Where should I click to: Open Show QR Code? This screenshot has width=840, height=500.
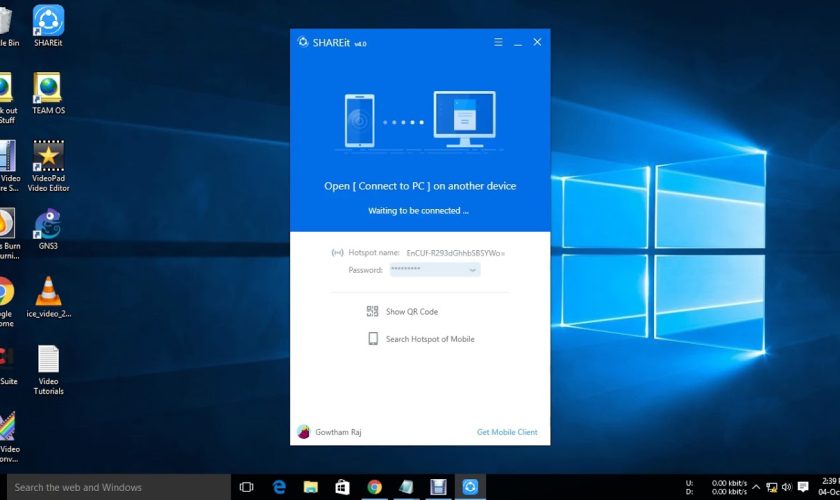tap(411, 311)
